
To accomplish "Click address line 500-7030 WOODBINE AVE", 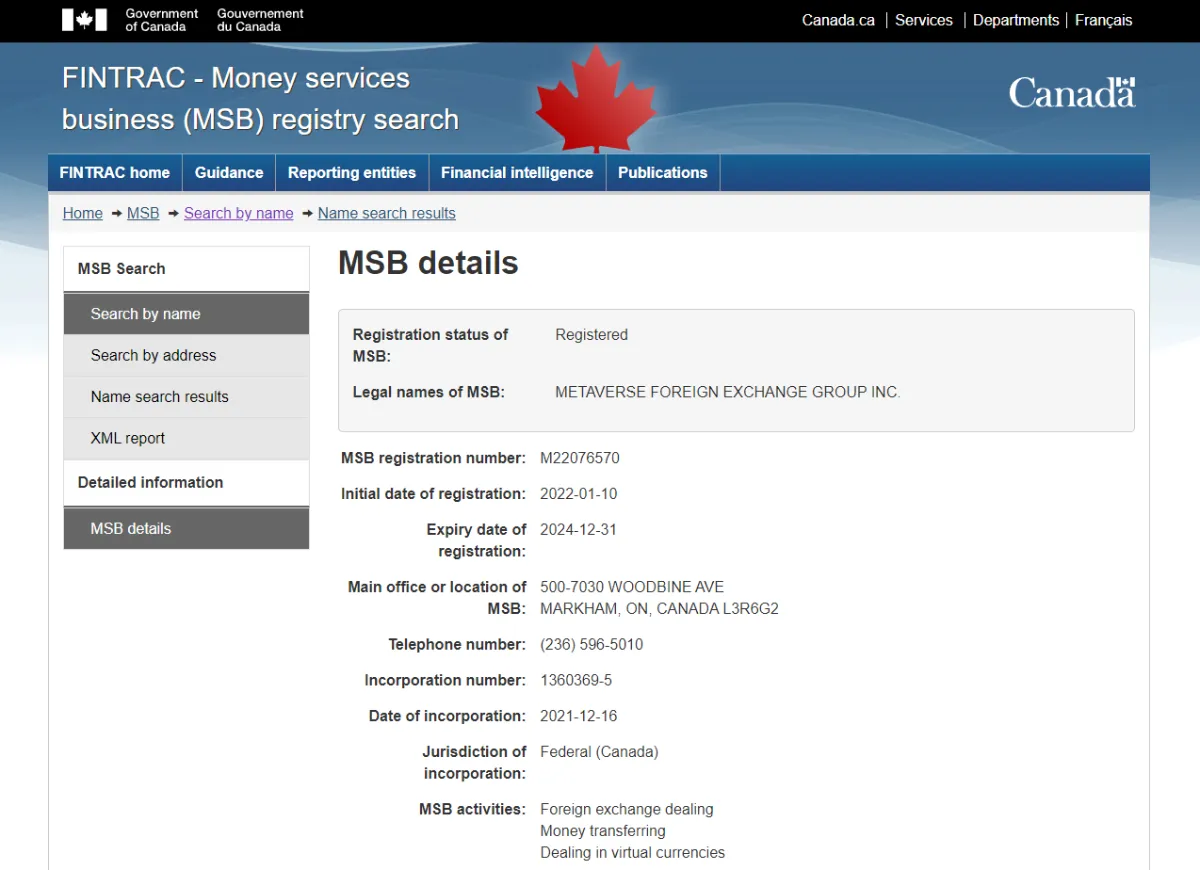I will (x=632, y=587).
